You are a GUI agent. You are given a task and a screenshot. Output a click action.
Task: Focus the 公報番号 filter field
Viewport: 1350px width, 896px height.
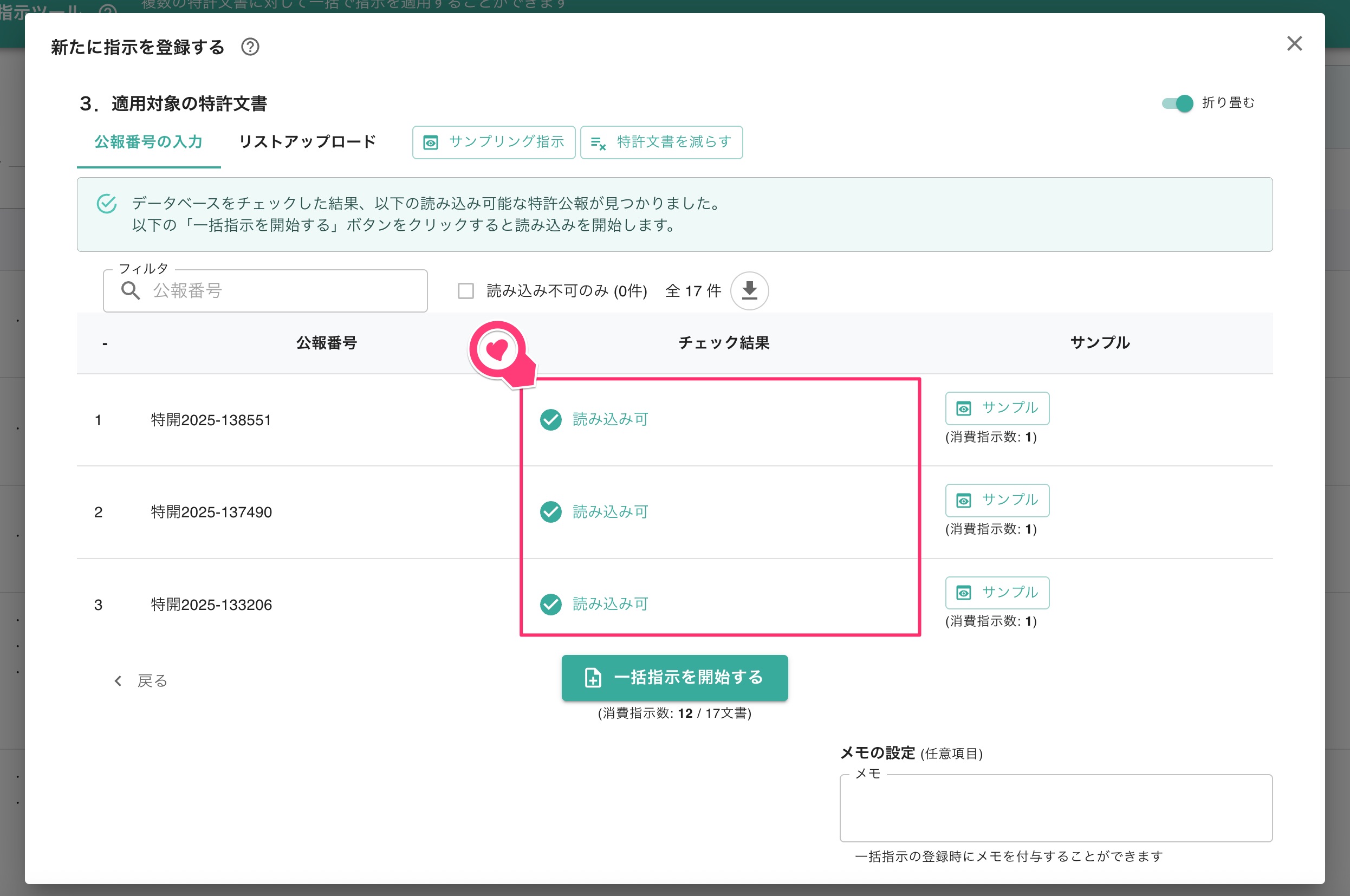265,291
